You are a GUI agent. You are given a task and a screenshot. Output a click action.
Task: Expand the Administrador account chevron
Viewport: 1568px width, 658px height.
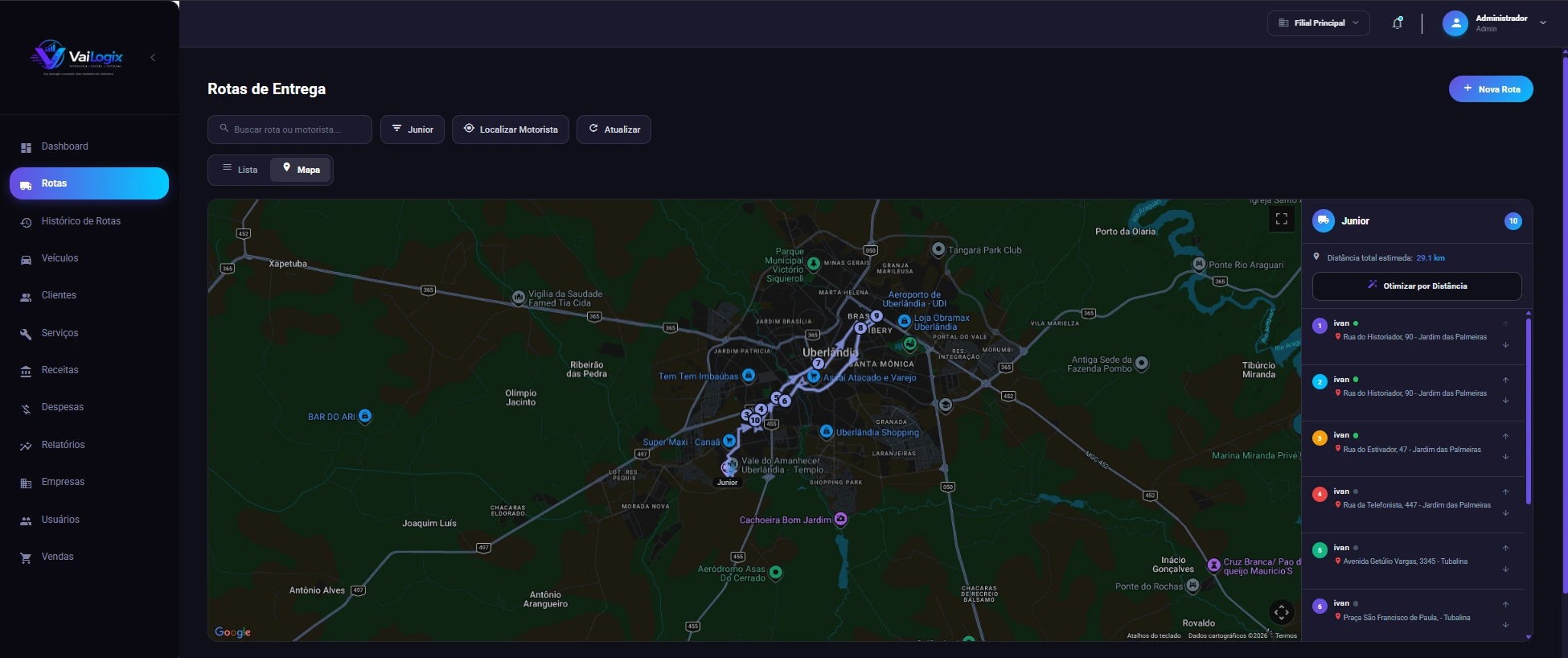tap(1543, 23)
